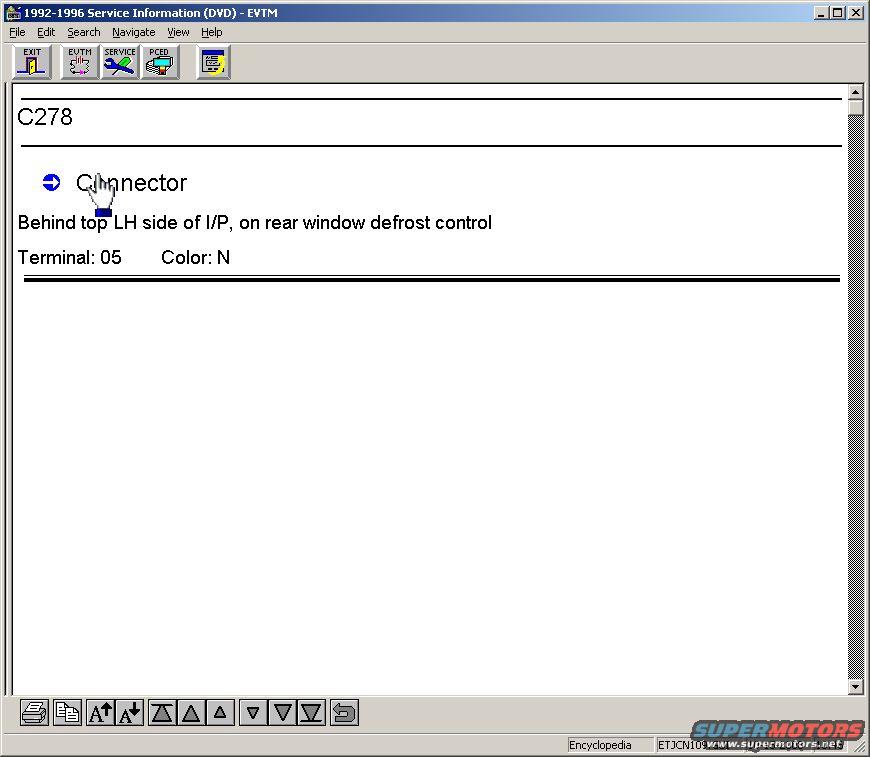
Task: Jump to bottom with barred down triangle
Action: (x=312, y=713)
